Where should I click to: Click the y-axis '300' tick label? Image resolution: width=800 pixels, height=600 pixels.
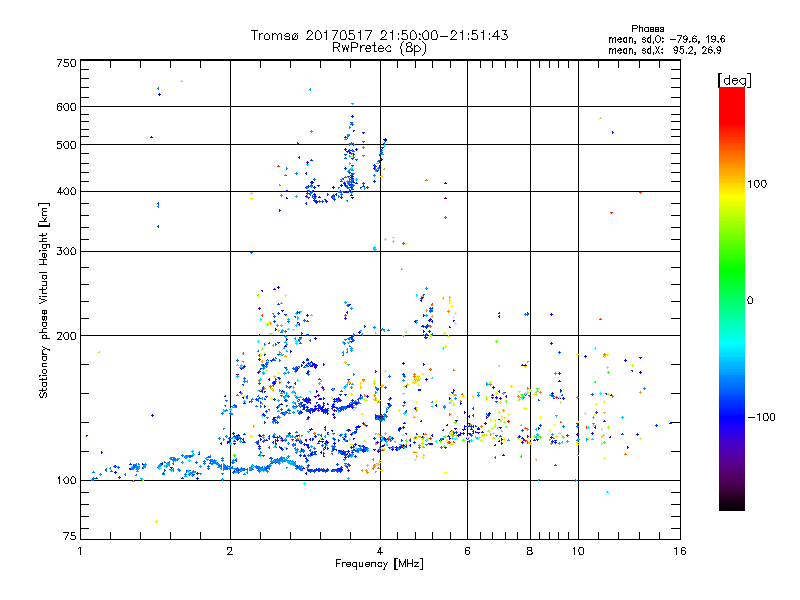pyautogui.click(x=66, y=252)
